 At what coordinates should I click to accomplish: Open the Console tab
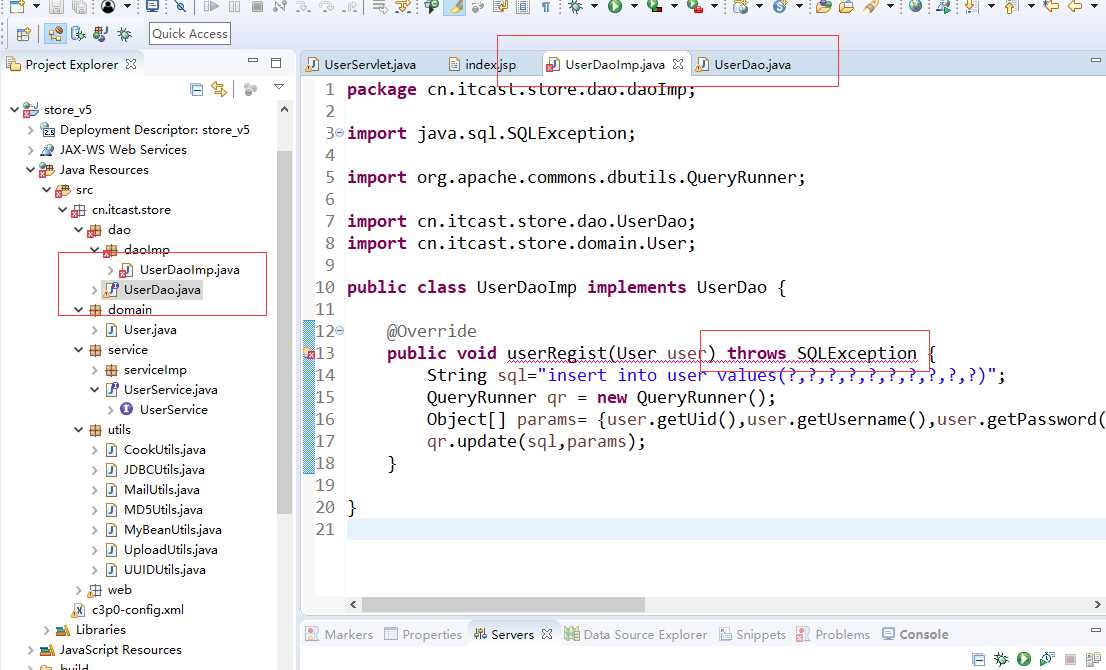click(x=923, y=634)
